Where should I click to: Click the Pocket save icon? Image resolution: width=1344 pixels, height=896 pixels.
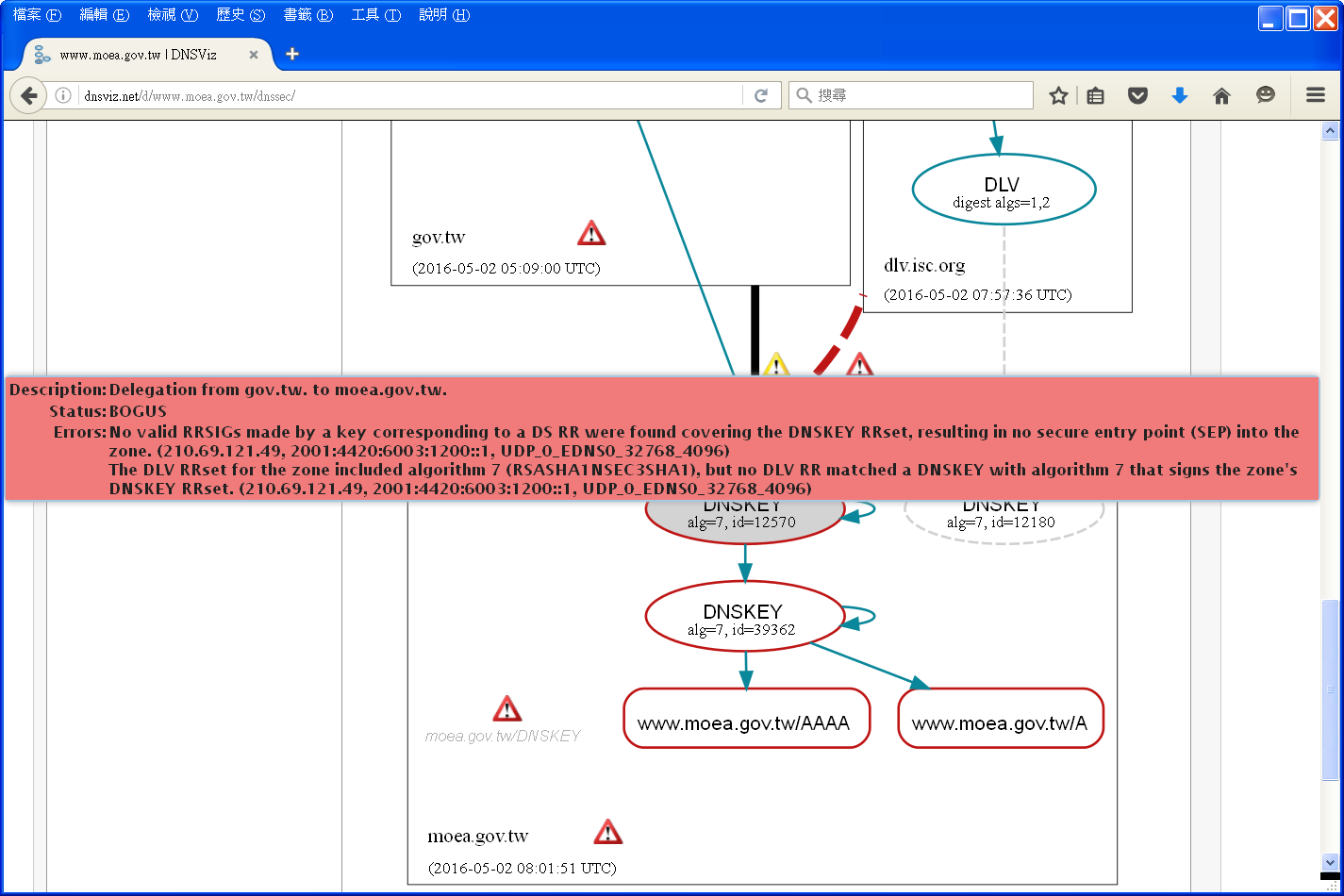click(x=1137, y=95)
